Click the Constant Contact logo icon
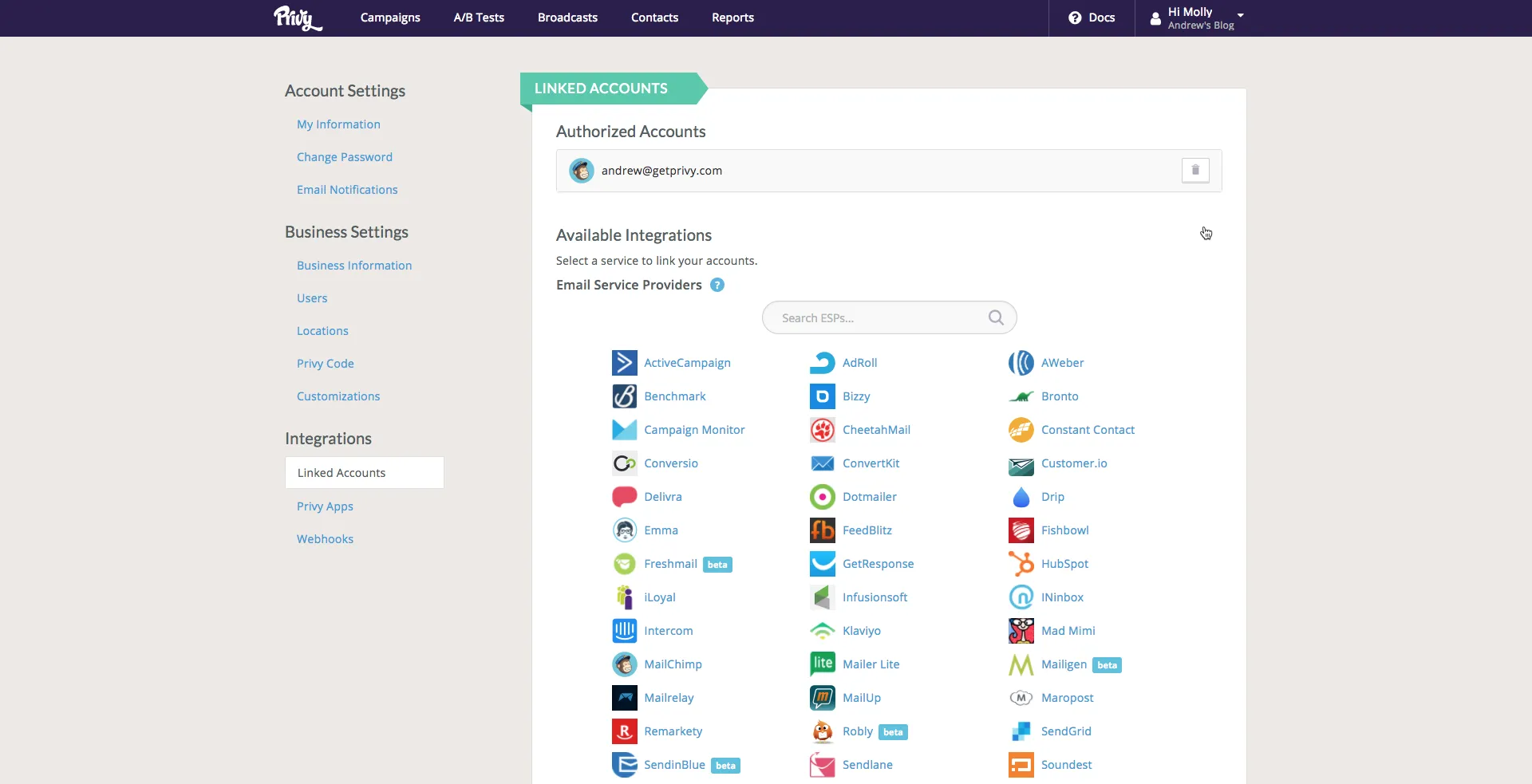1532x784 pixels. coord(1021,430)
